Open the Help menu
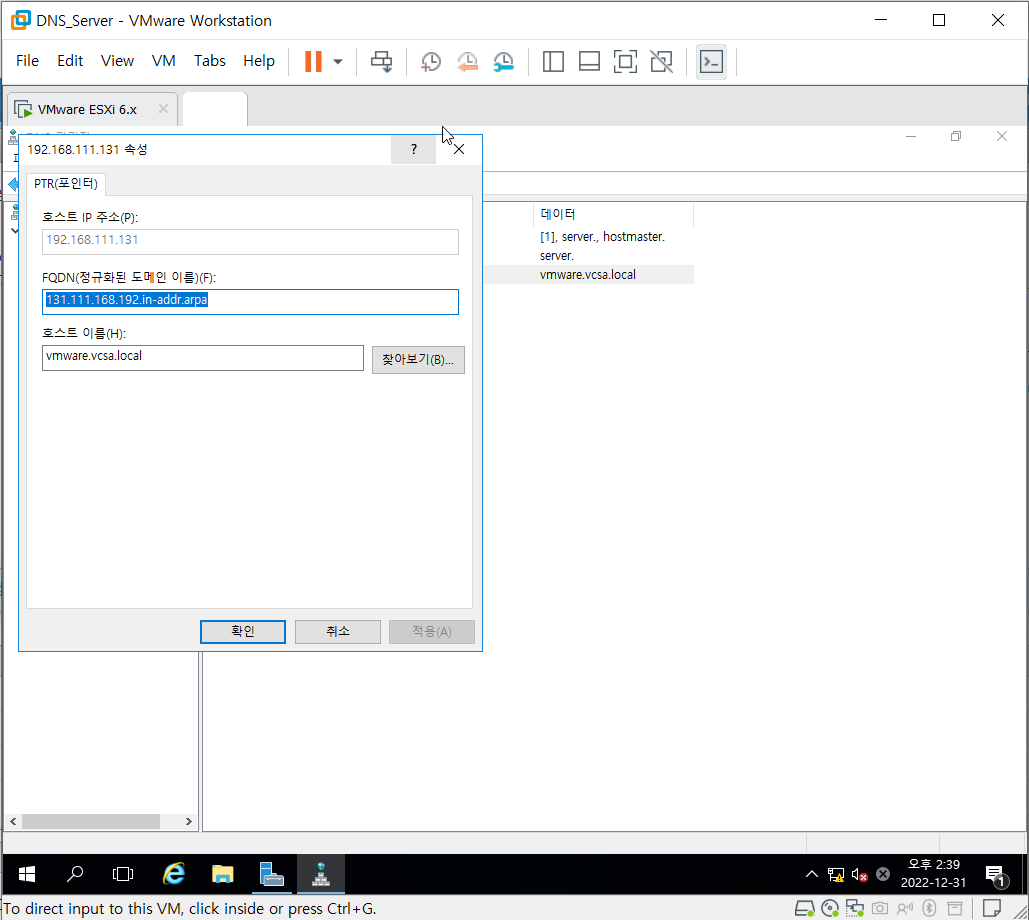Viewport: 1029px width, 920px height. tap(259, 60)
